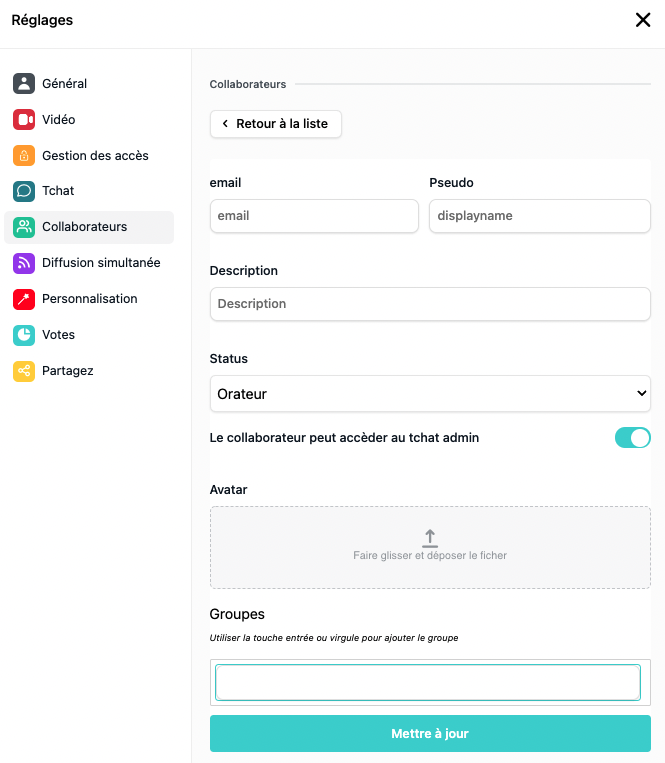Click Retour à la liste button
Screen dimensions: 665x763
(276, 124)
